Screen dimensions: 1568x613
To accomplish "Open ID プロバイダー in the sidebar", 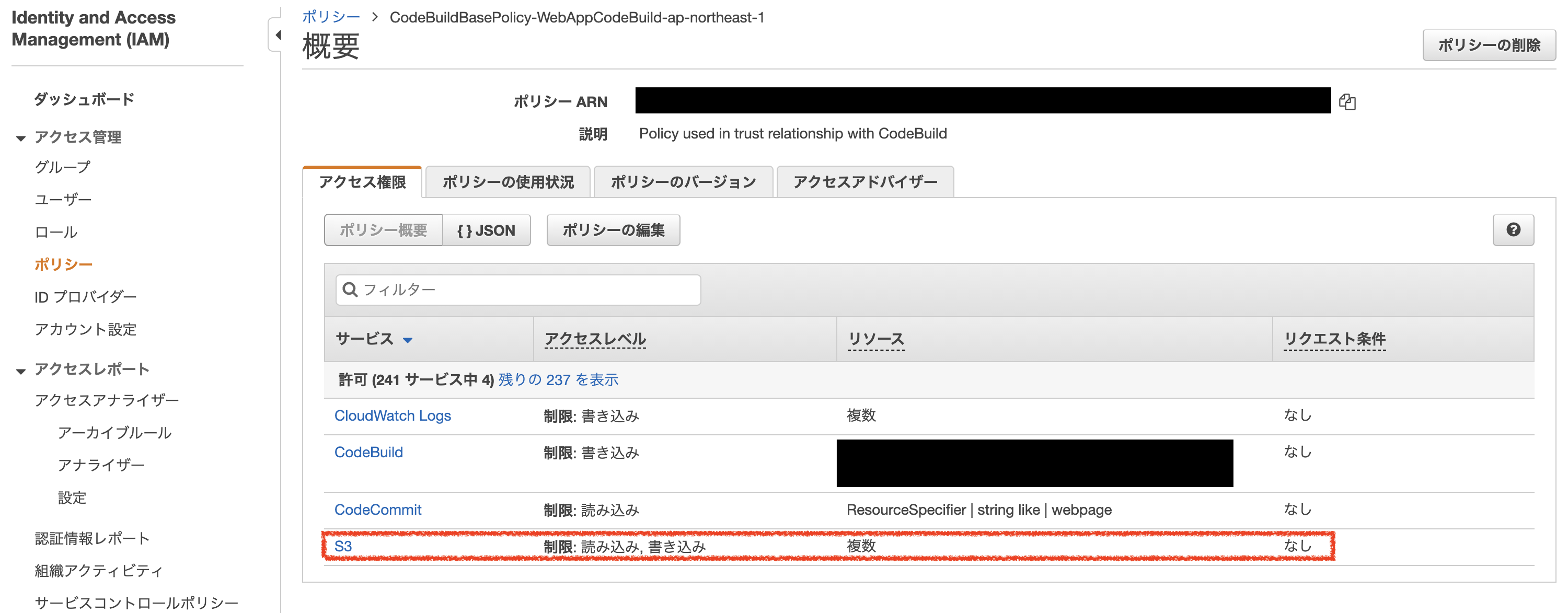I will tap(85, 297).
